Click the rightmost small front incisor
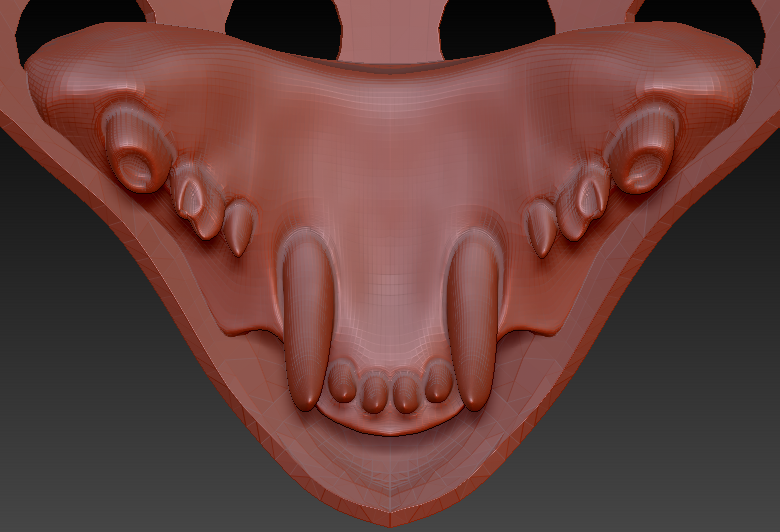The height and width of the screenshot is (532, 780). (x=439, y=382)
